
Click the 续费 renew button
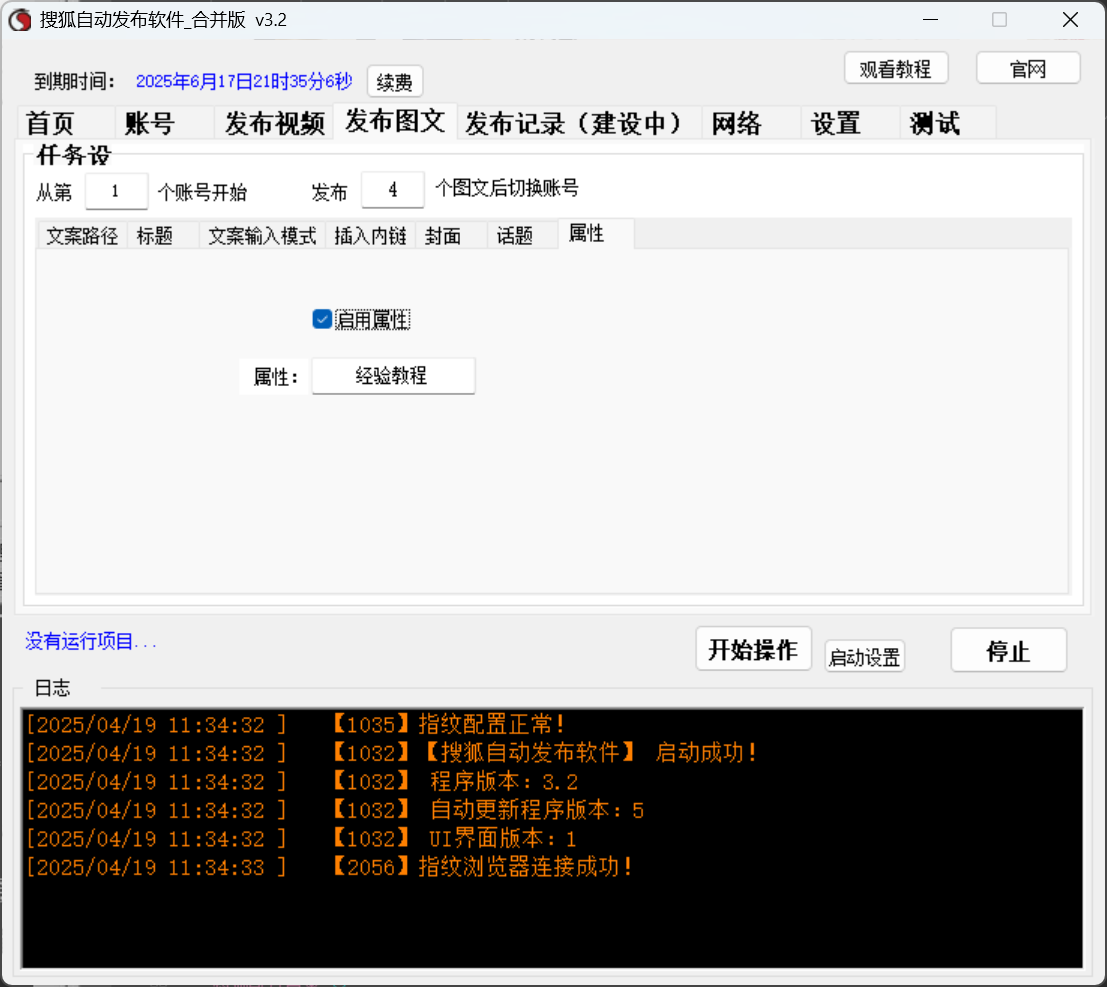pyautogui.click(x=395, y=82)
